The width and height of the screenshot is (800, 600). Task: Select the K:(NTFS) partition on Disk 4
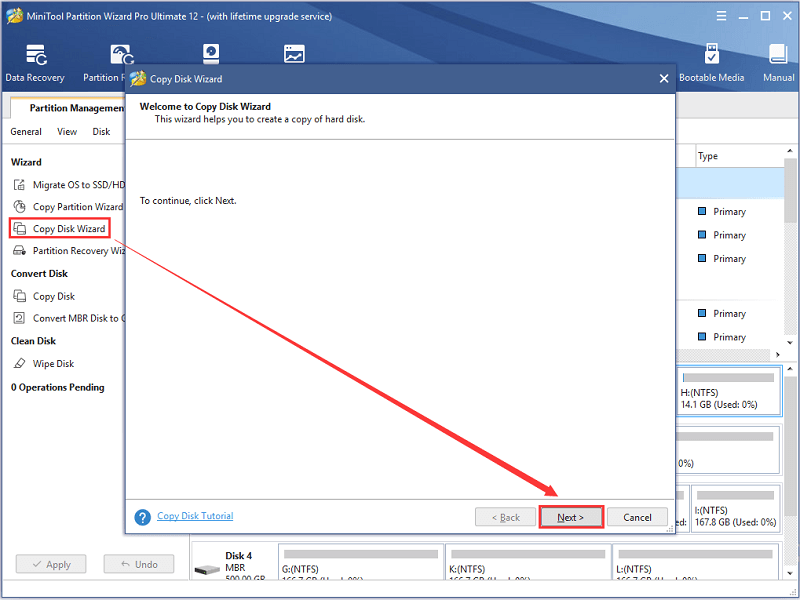coord(528,562)
